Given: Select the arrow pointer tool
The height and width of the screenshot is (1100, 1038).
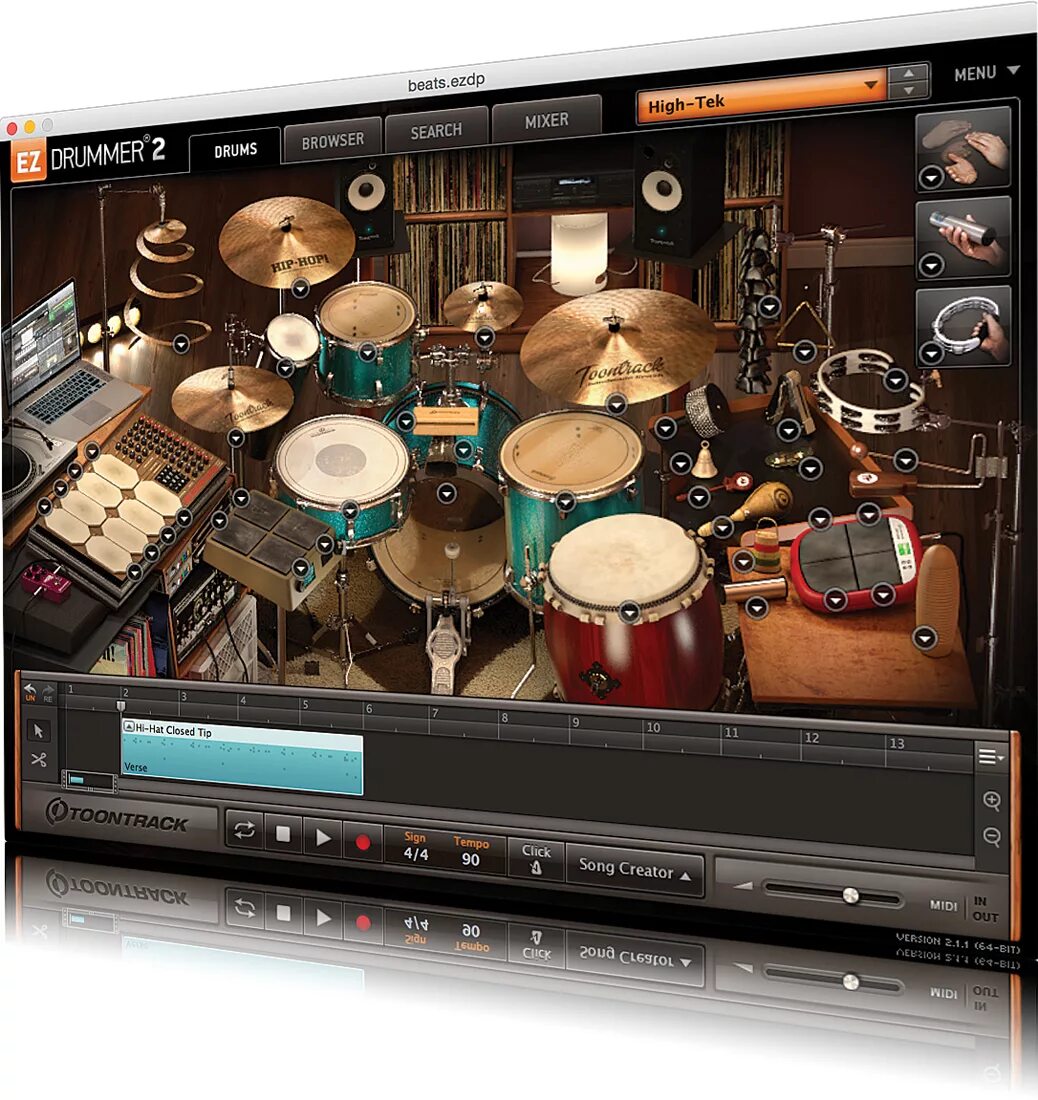Looking at the screenshot, I should 38,730.
